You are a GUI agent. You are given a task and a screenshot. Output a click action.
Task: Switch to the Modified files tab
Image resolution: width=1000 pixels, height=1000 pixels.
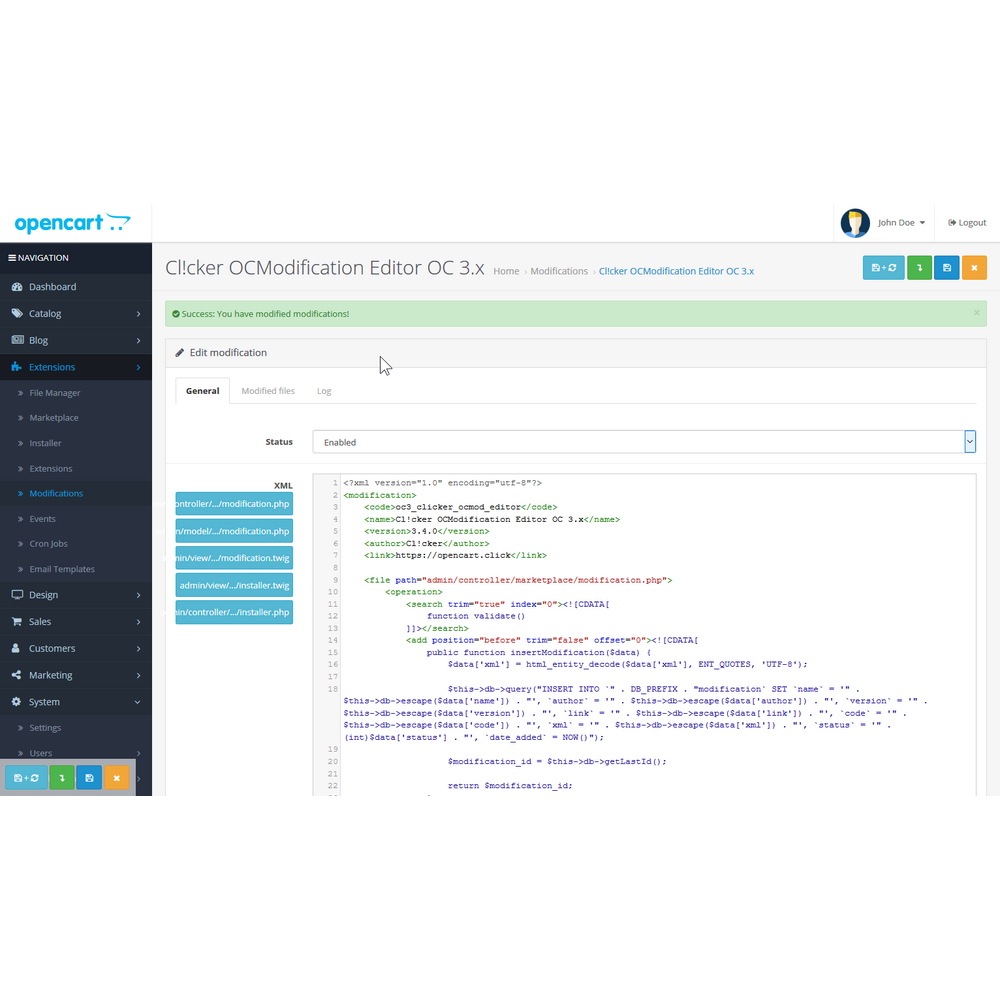point(268,391)
